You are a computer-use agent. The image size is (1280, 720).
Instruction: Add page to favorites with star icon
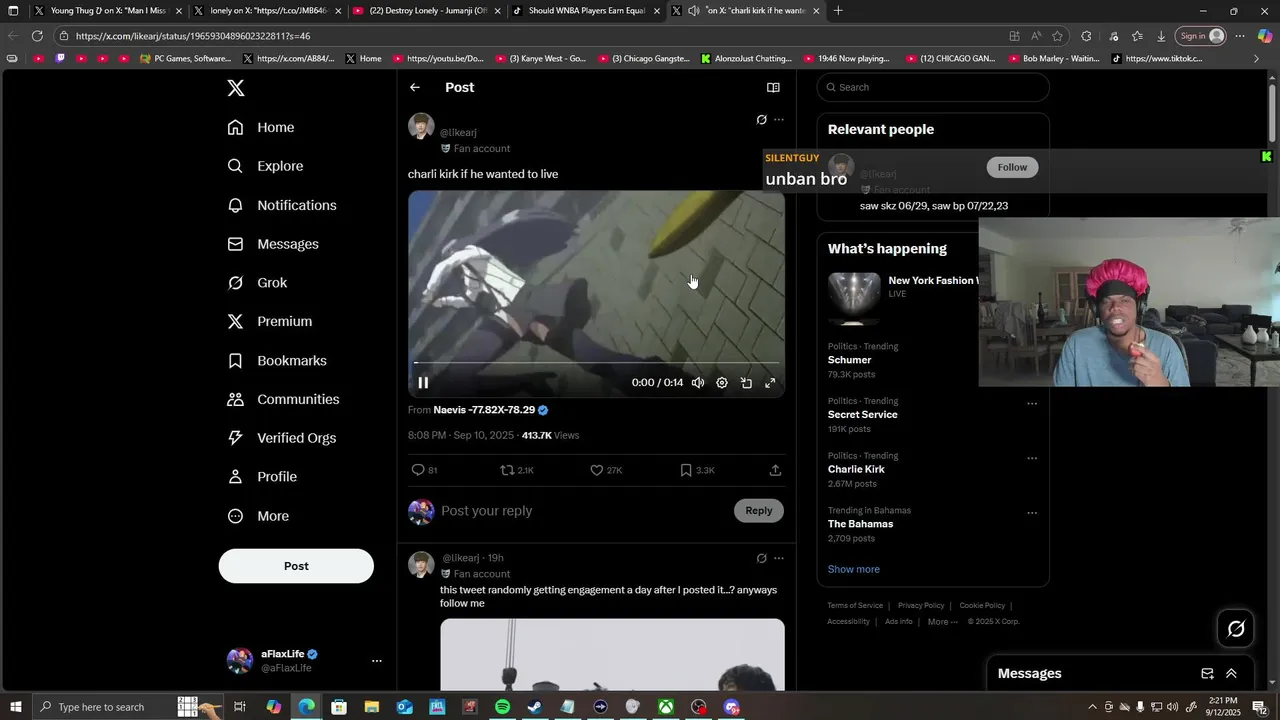[x=1058, y=36]
